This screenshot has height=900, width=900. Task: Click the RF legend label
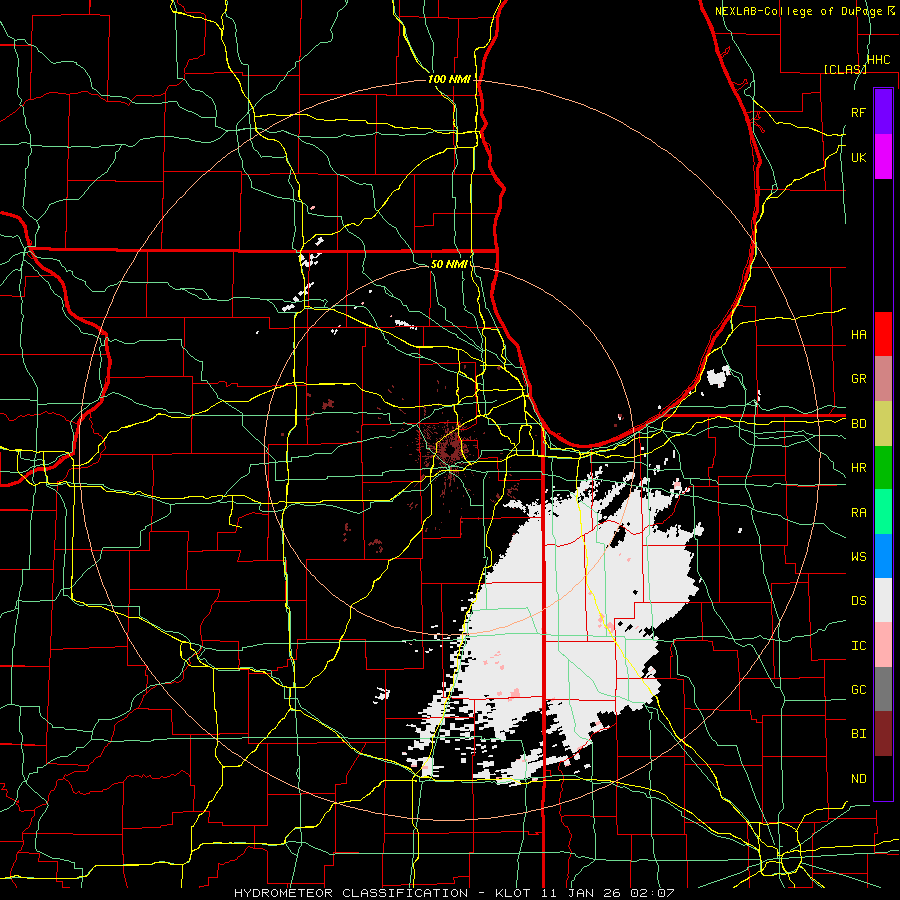[858, 112]
